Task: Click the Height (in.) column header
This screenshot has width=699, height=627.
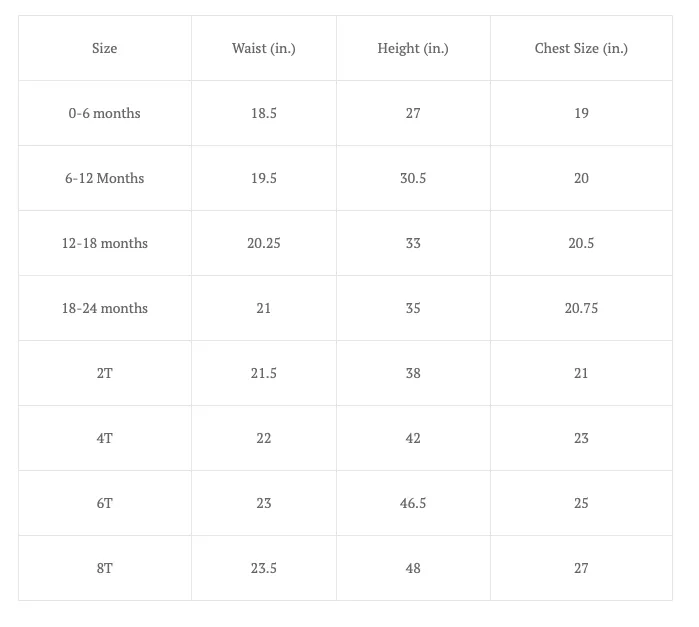Action: [413, 48]
